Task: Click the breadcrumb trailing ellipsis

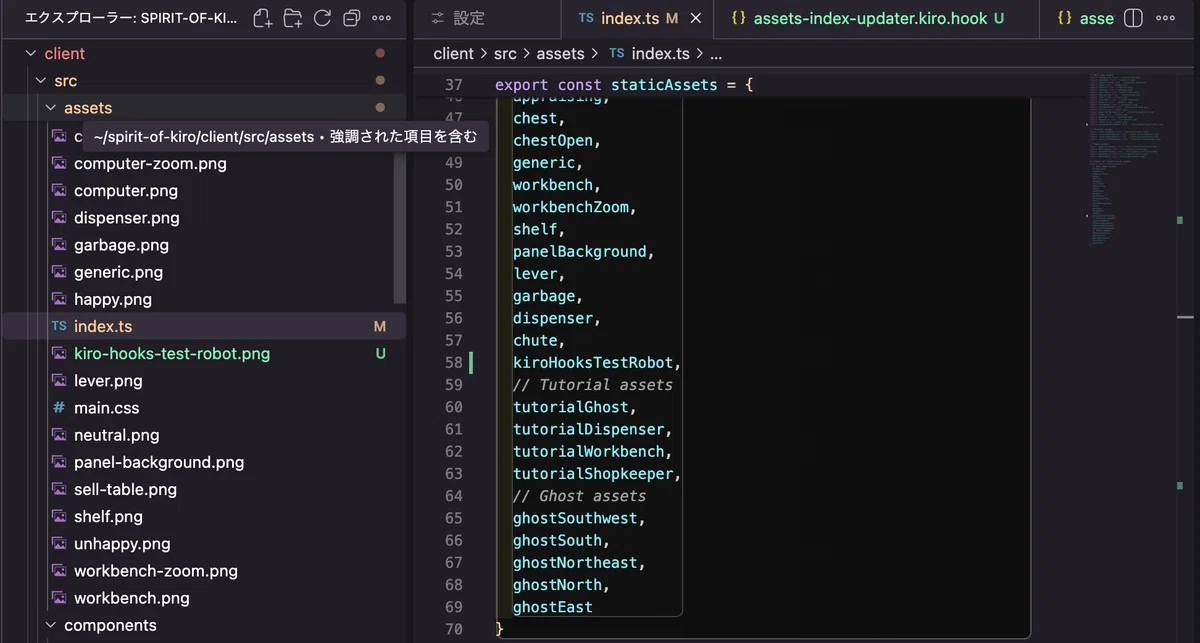Action: [x=715, y=54]
